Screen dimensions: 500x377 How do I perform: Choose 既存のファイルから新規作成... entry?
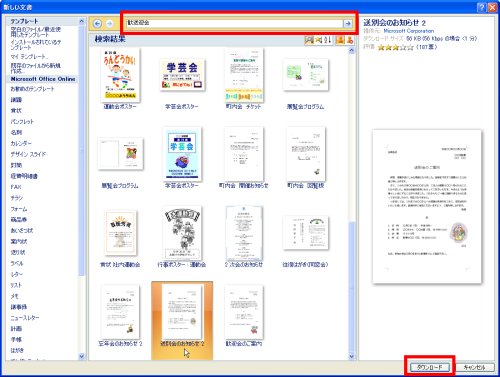[x=36, y=68]
